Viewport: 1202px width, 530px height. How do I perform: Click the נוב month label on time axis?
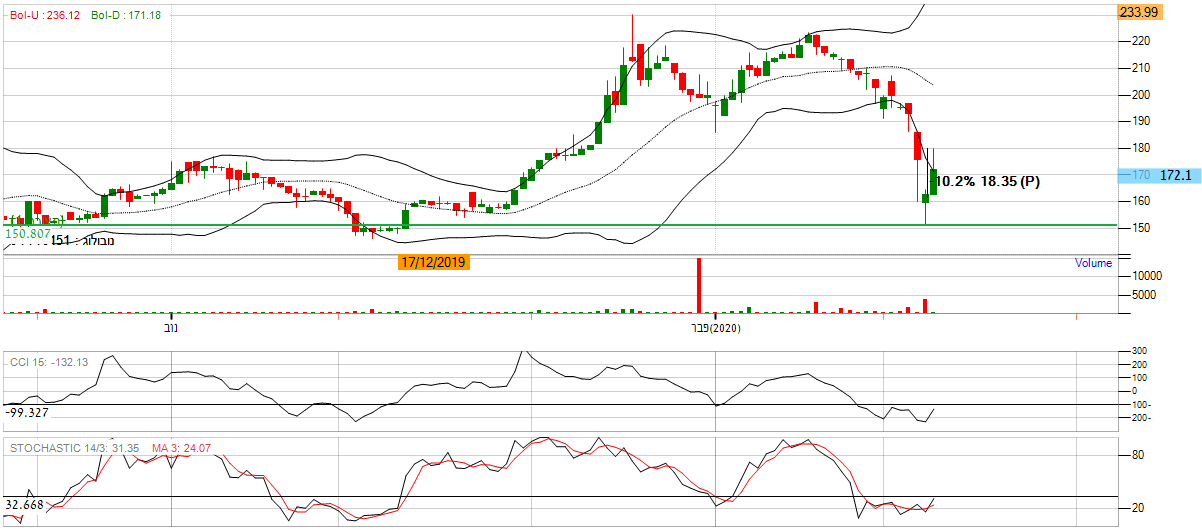172,327
